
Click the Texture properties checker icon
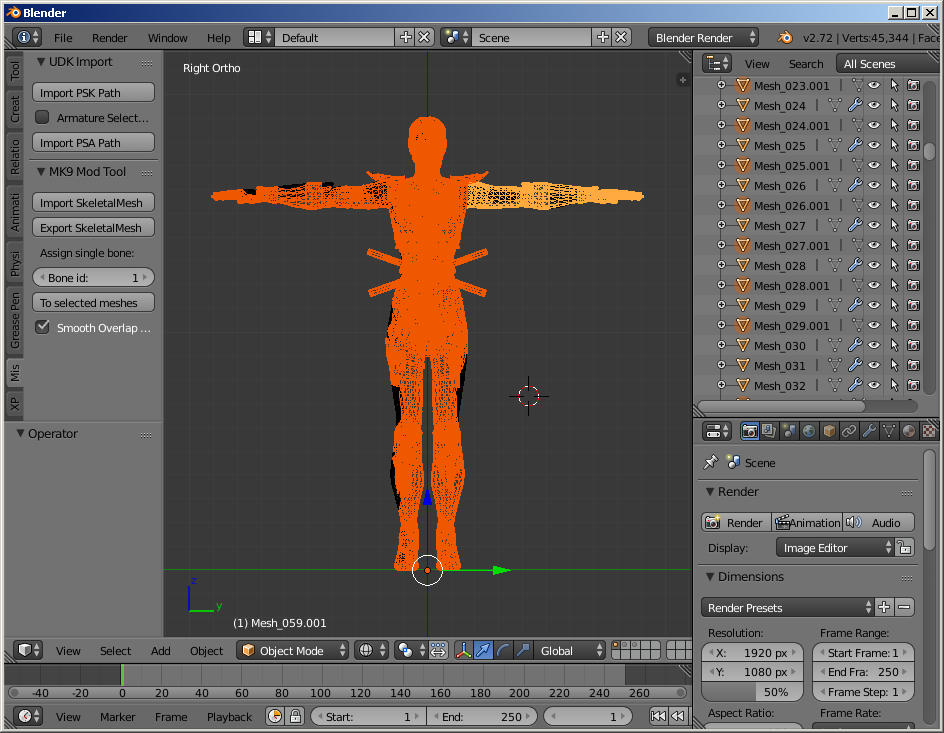coord(930,431)
